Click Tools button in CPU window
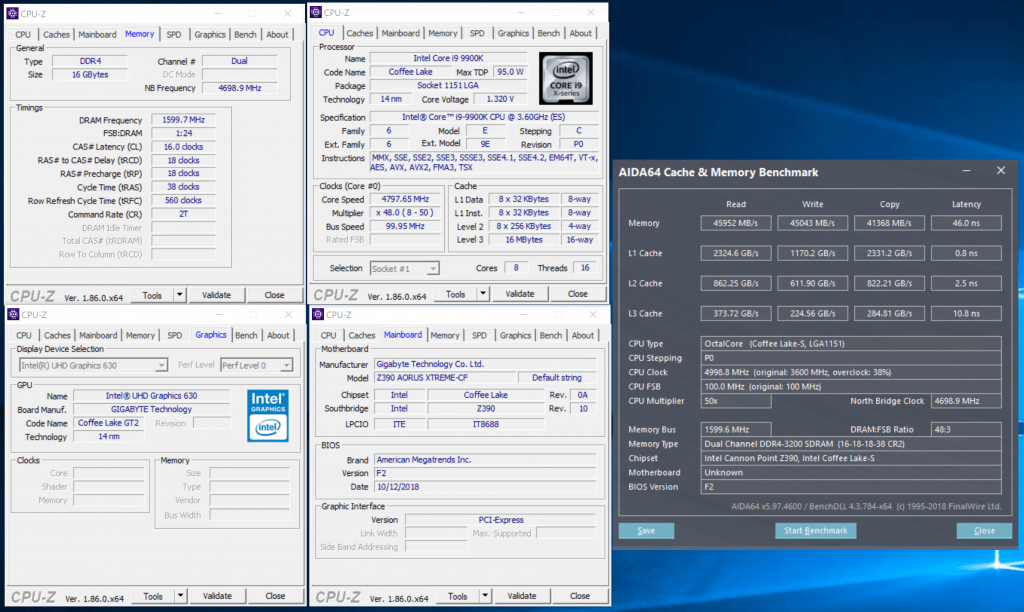 tap(455, 294)
